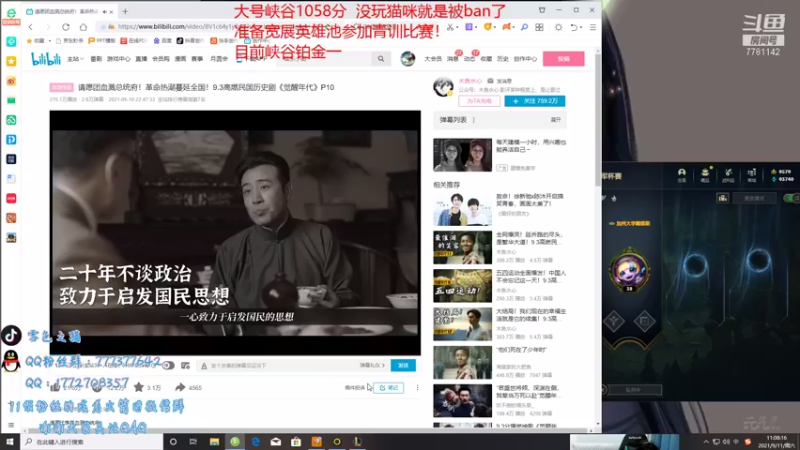The image size is (800, 450).
Task: Click the pink 投稿 upload button
Action: coord(563,59)
